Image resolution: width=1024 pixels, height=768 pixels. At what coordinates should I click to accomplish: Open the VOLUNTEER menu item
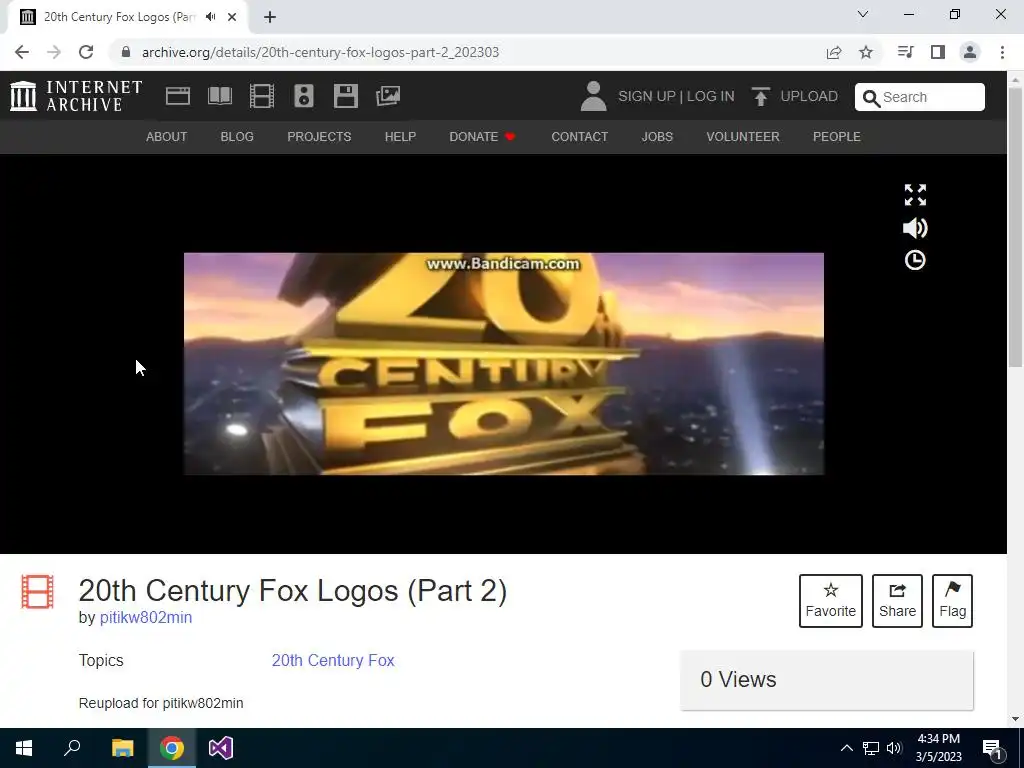743,136
